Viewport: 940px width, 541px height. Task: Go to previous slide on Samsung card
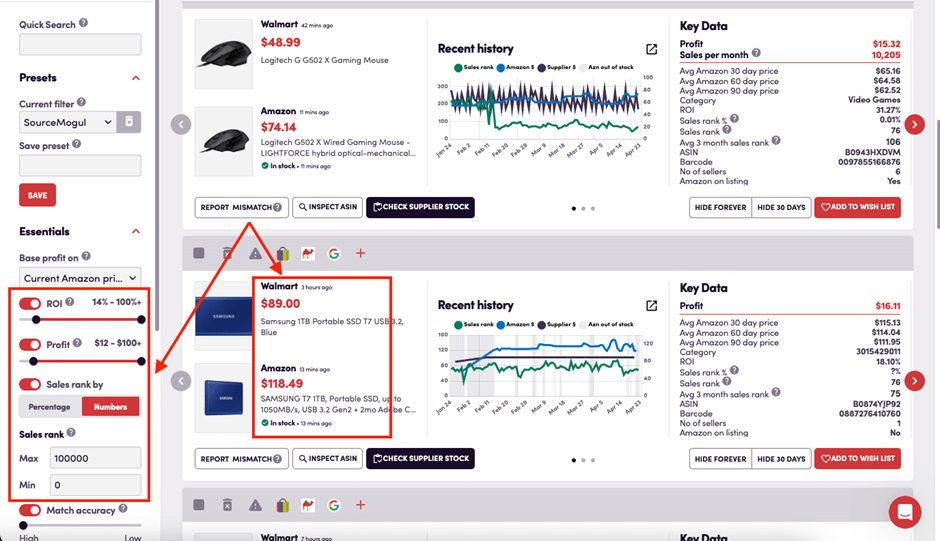[181, 381]
